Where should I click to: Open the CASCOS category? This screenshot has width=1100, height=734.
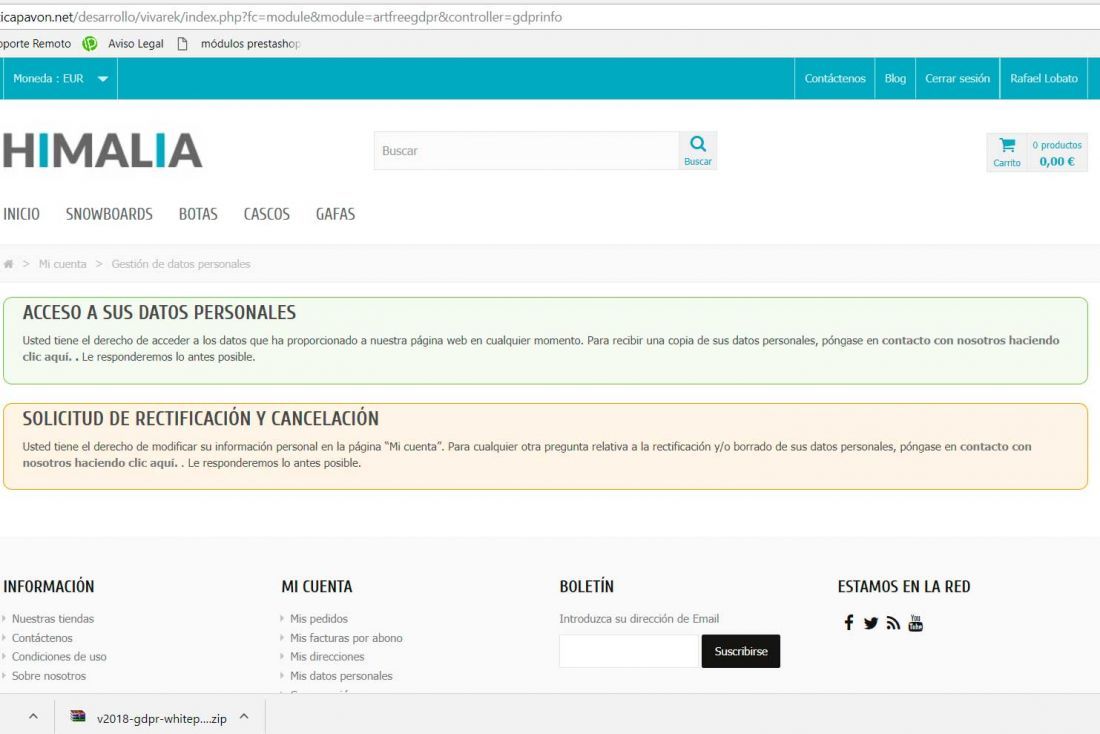click(267, 214)
